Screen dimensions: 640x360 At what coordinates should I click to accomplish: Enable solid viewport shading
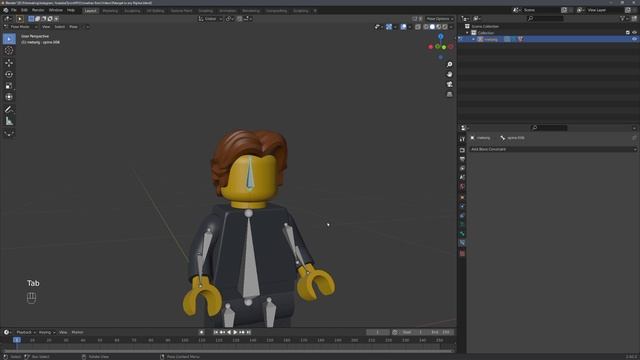(432, 27)
